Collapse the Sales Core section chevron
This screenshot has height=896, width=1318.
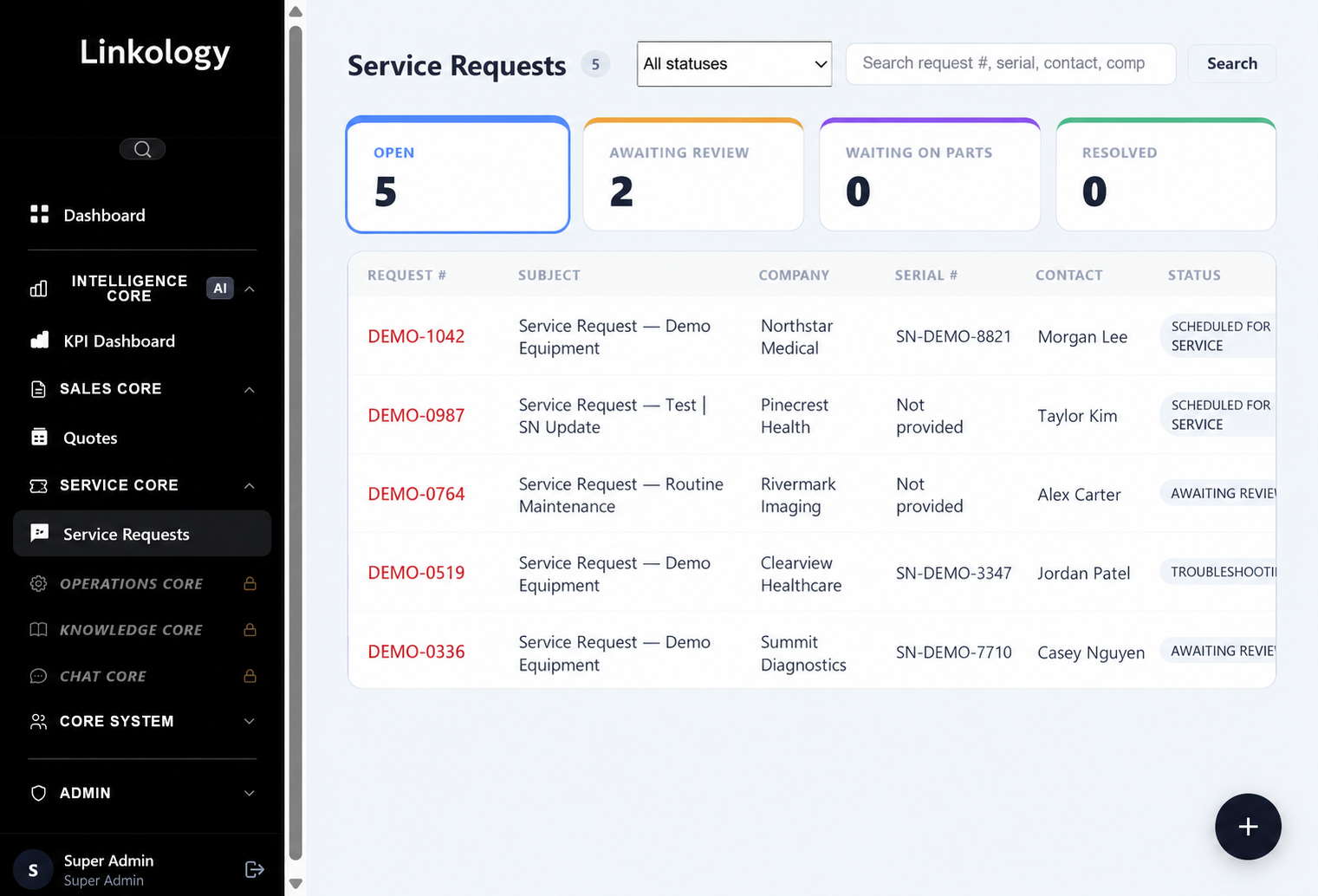250,389
